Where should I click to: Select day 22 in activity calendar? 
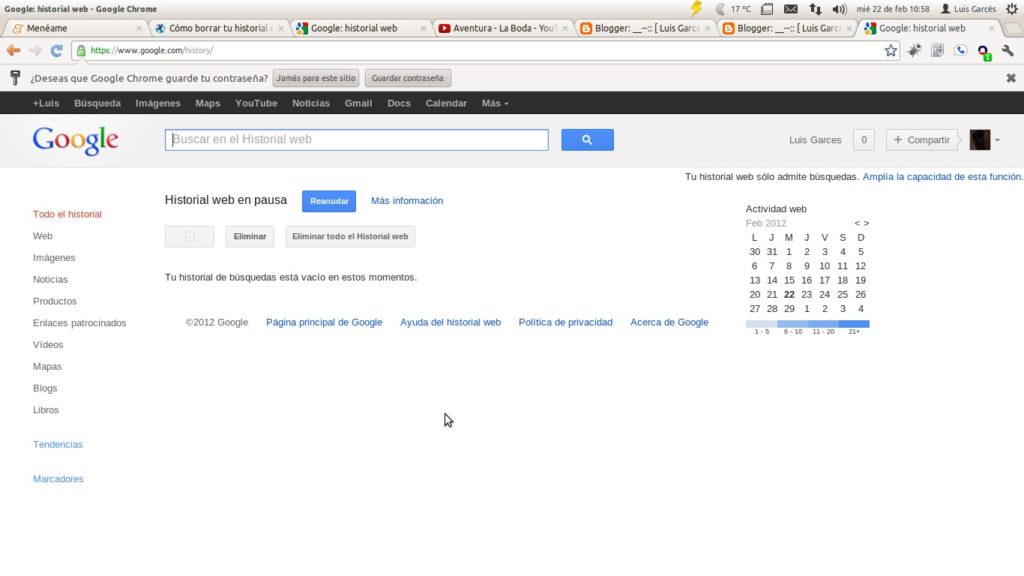coord(789,295)
